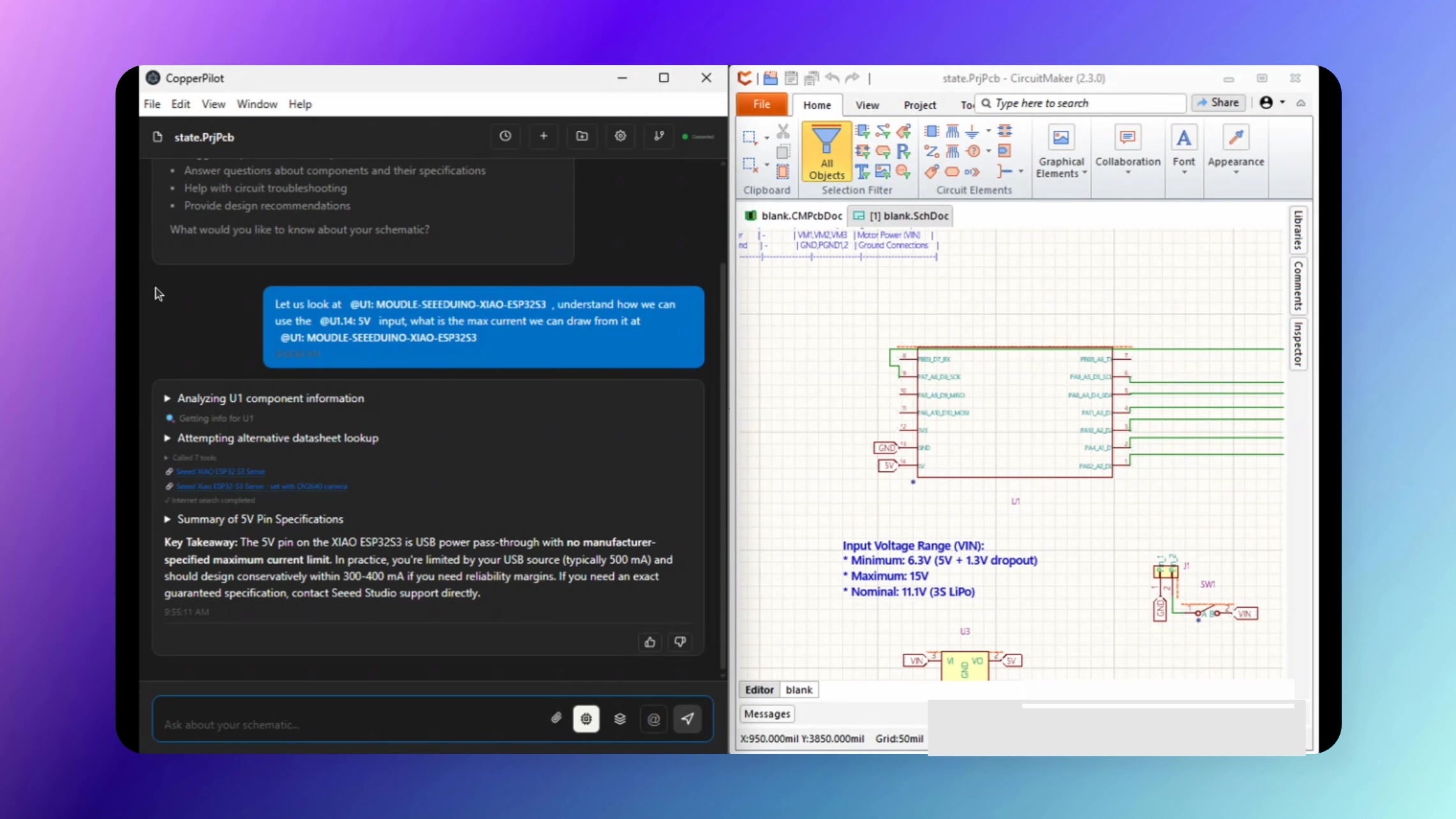This screenshot has width=1456, height=819.
Task: Open the git branch icon in CopperPilot
Action: 658,136
